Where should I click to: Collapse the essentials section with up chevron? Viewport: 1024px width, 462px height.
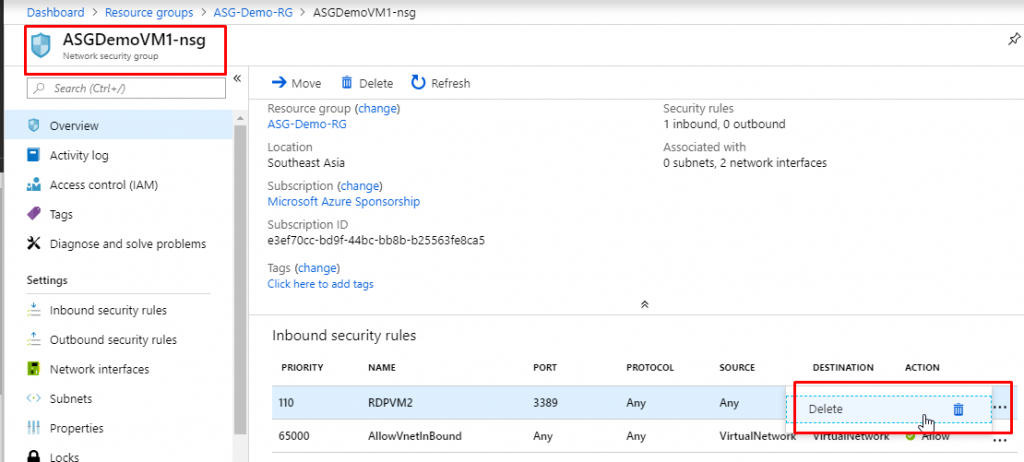click(x=645, y=303)
